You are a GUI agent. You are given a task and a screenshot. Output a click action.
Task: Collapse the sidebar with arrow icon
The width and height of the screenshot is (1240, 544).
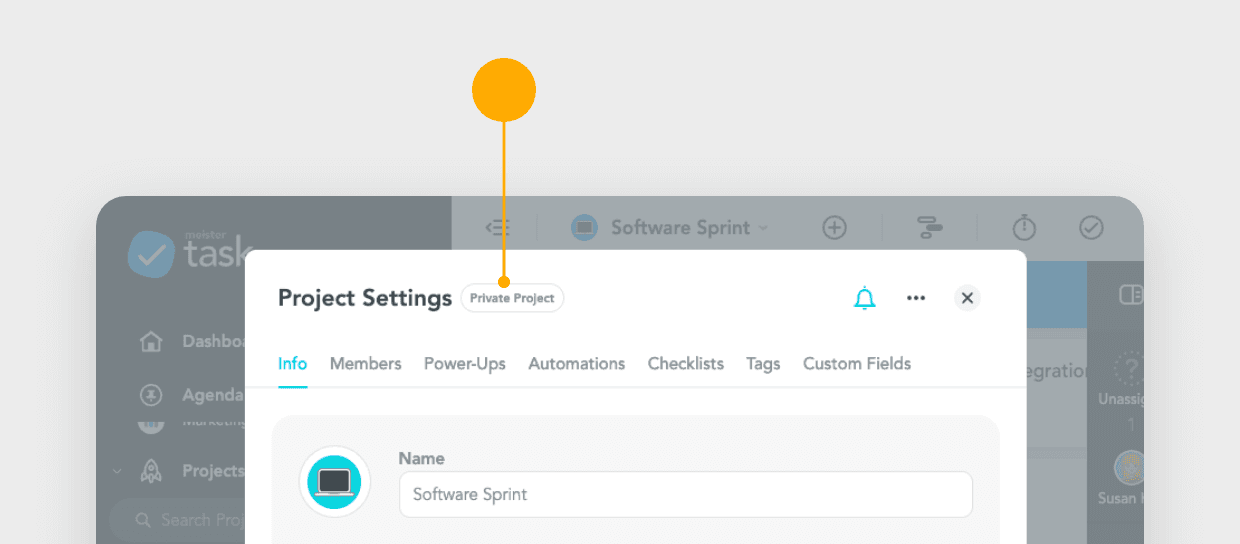[x=497, y=228]
